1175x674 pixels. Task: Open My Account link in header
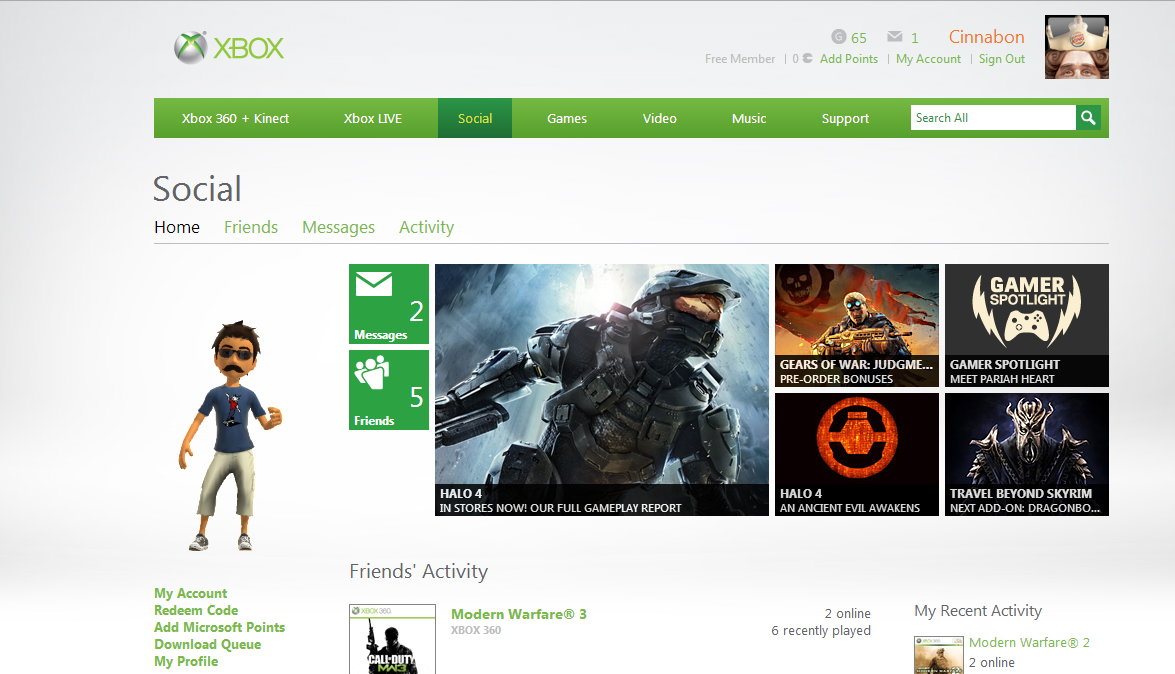click(x=928, y=58)
